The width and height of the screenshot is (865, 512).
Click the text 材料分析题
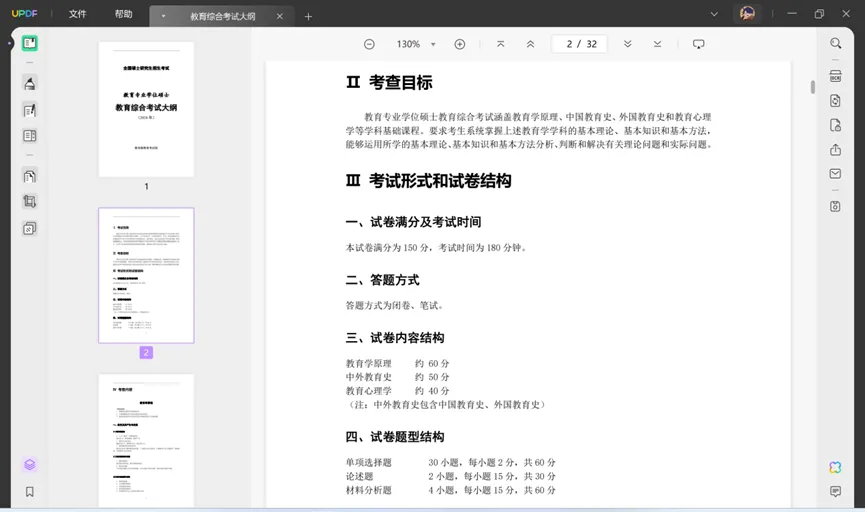[369, 490]
